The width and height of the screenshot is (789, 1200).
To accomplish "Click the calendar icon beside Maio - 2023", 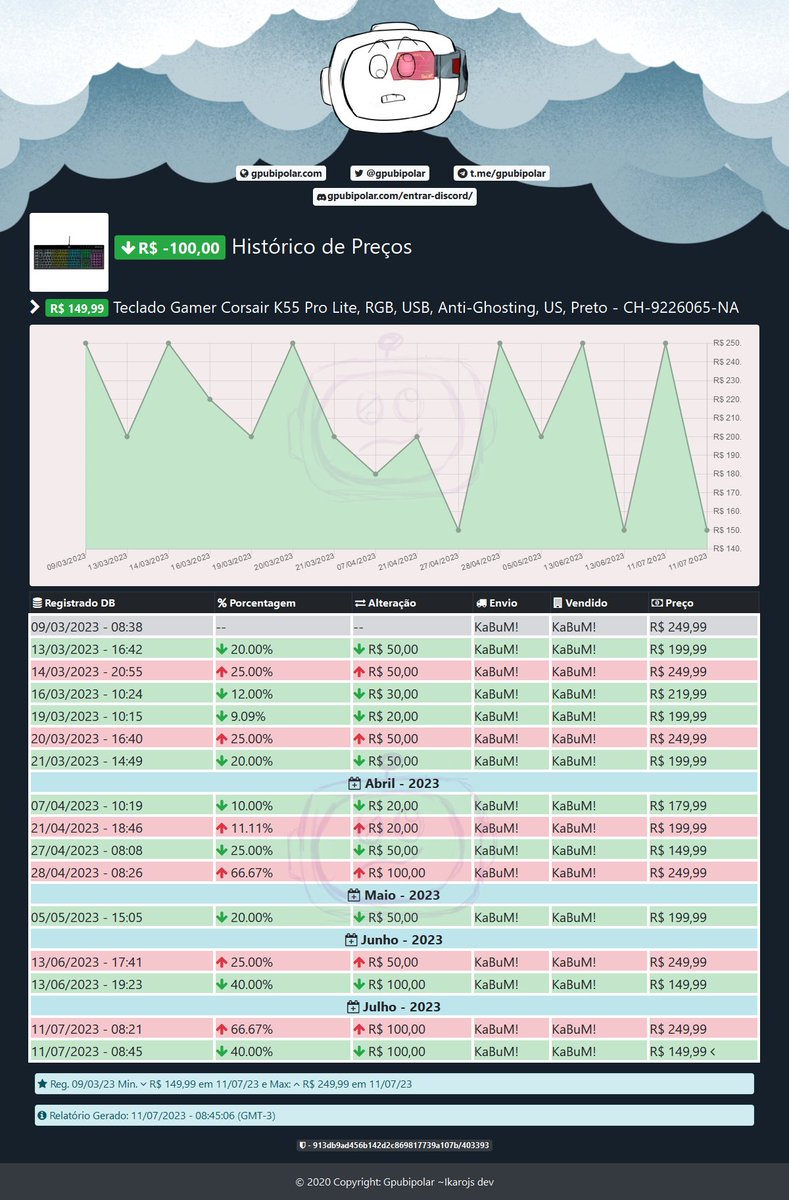I will point(354,895).
